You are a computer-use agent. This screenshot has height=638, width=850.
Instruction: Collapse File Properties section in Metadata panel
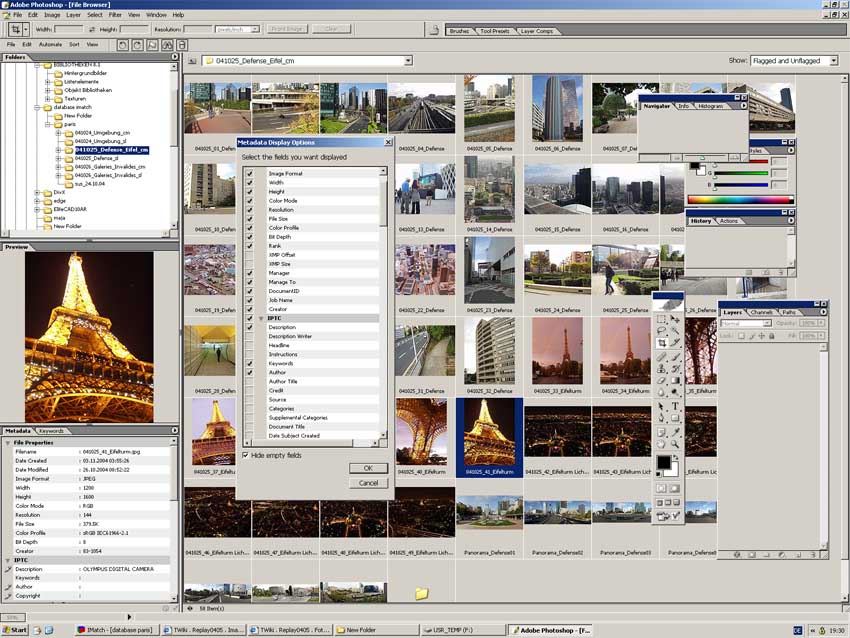click(8, 443)
